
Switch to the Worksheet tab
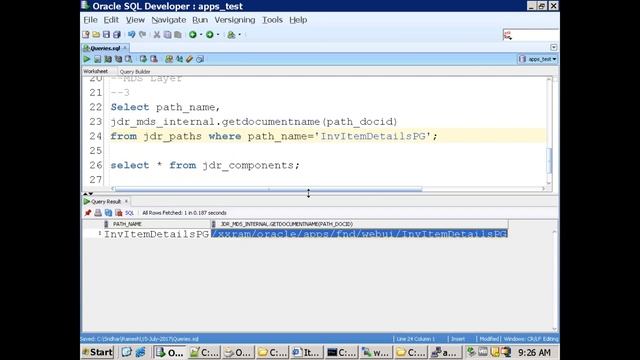point(96,71)
